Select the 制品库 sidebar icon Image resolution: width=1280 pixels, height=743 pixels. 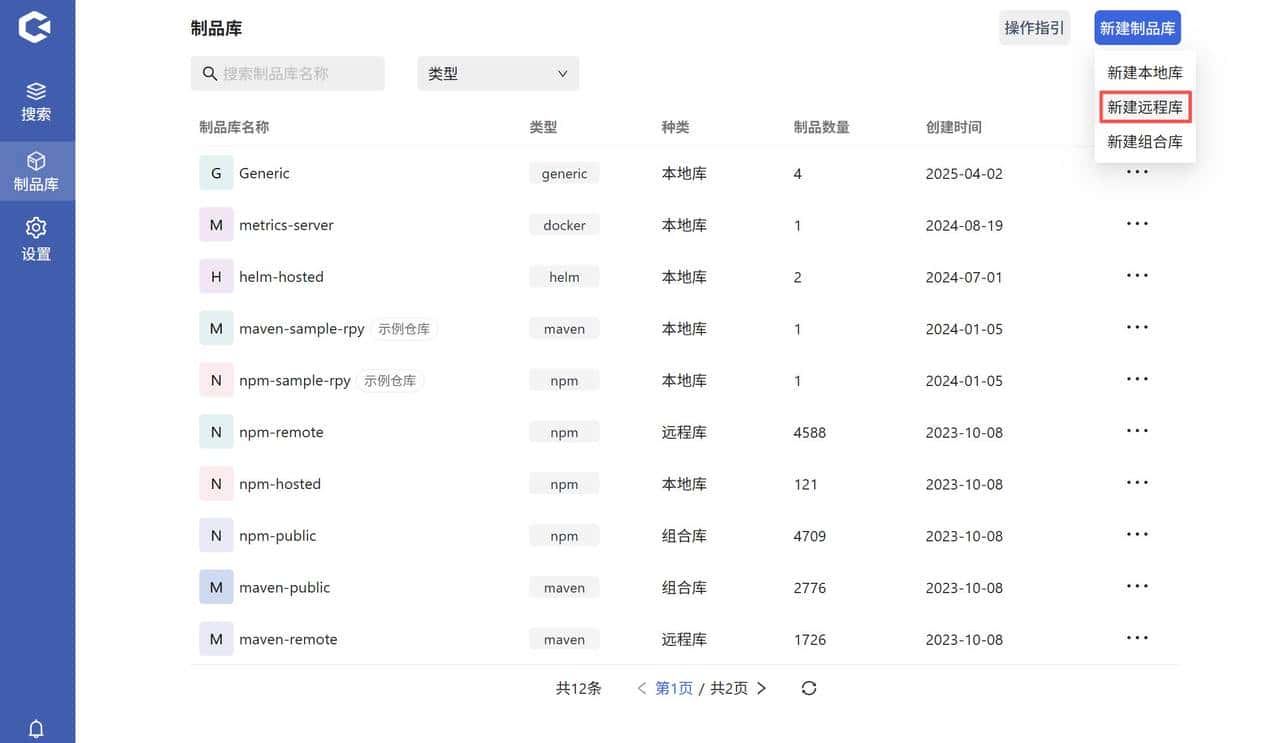coord(37,170)
